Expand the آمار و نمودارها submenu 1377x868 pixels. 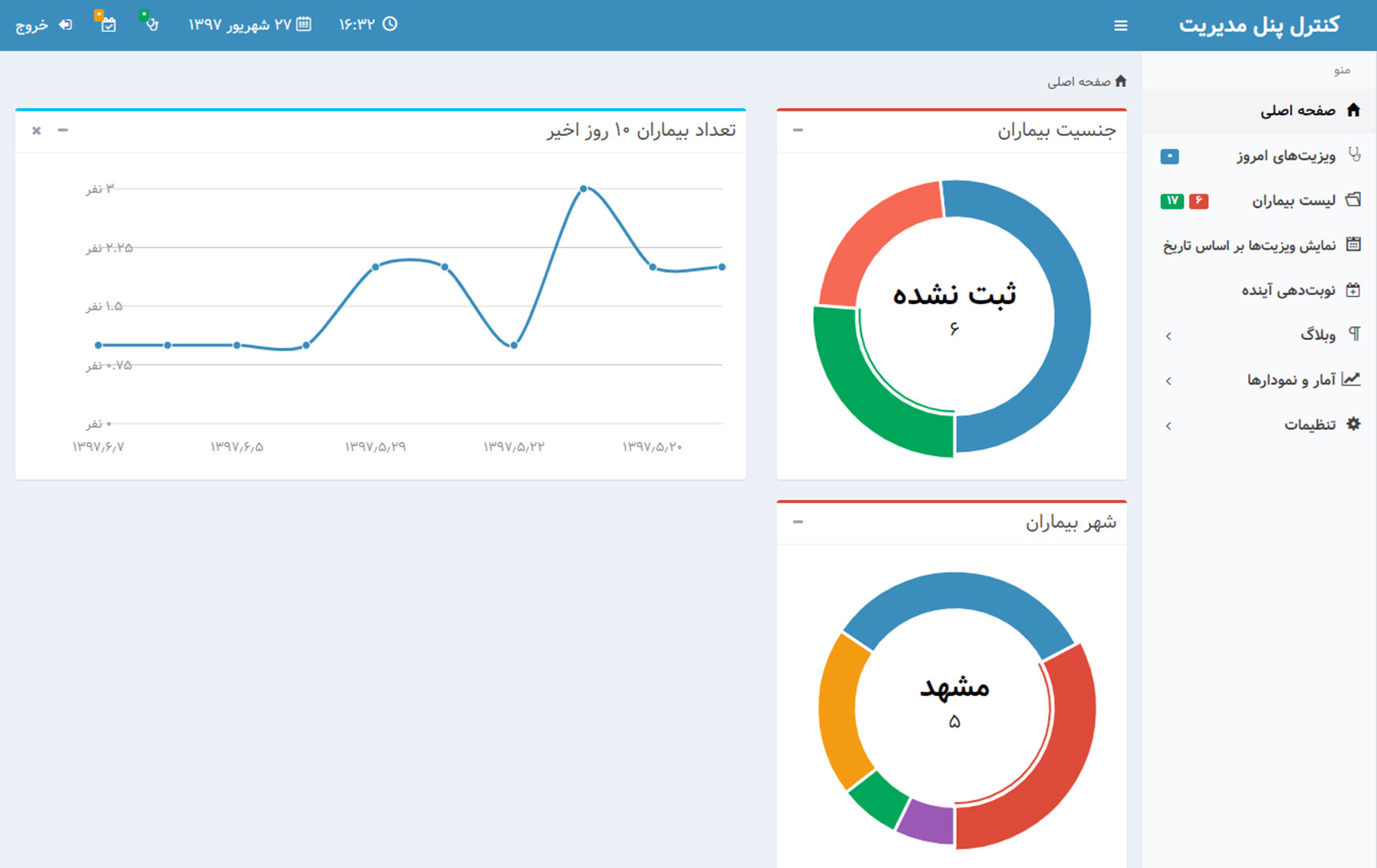1290,380
